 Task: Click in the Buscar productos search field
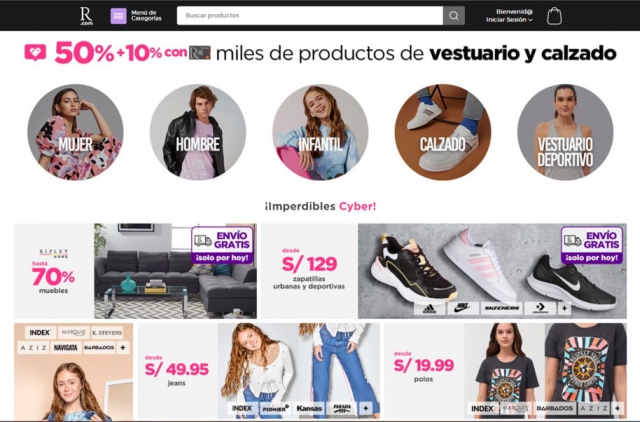pos(310,16)
